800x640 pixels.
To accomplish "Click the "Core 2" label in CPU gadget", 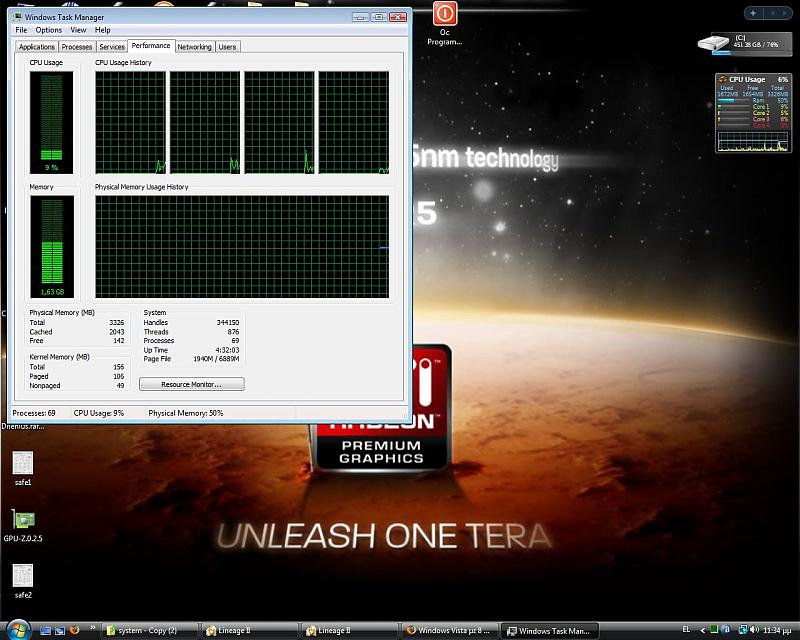I will point(761,113).
